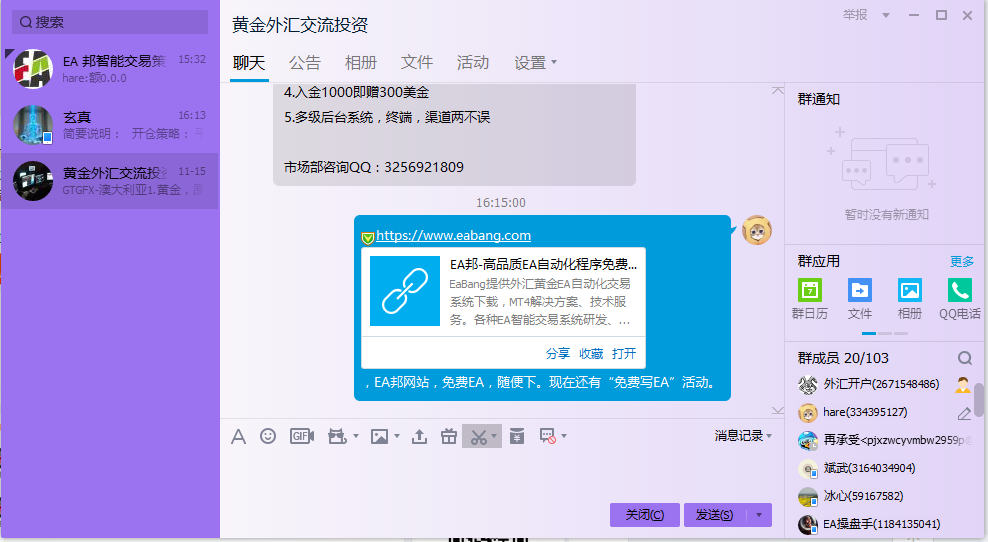Viewport: 988px width, 542px height.
Task: Click the sender's avatar in chat
Action: [x=757, y=230]
